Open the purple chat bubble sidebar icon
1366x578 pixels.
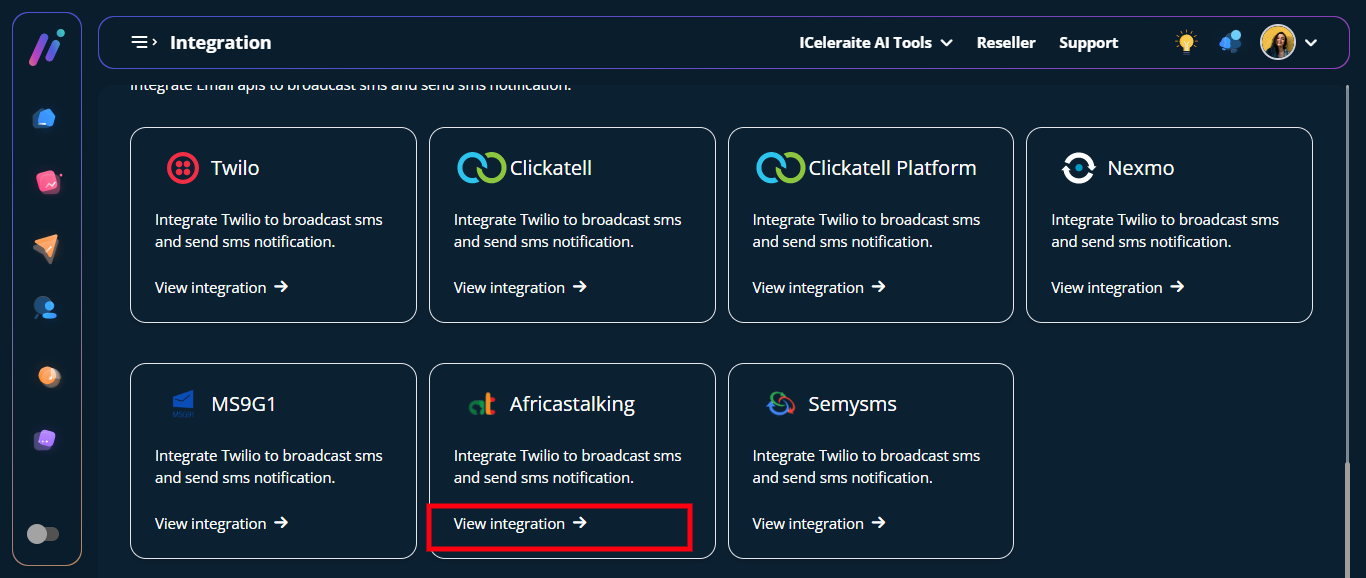click(x=46, y=439)
